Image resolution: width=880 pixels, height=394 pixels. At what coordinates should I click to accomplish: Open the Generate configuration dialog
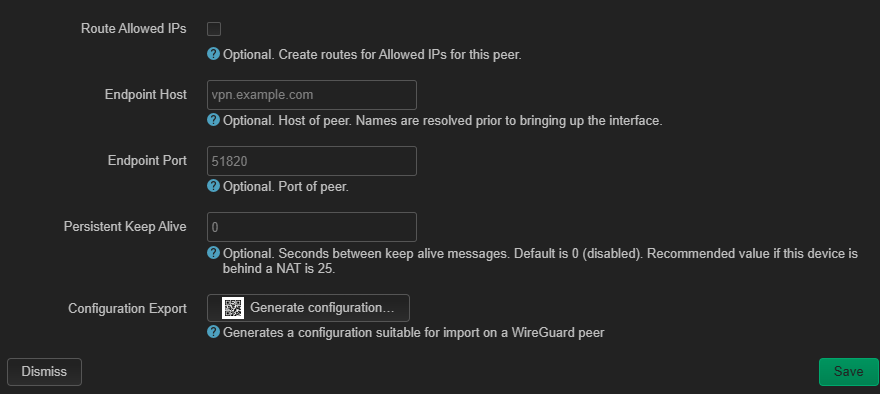tap(308, 308)
